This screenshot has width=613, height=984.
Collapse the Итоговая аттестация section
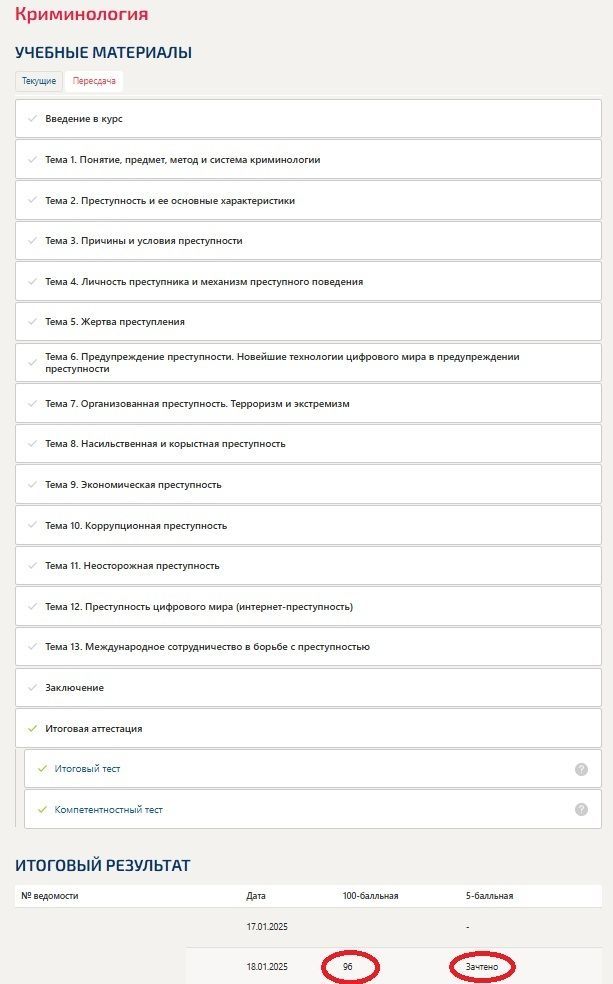click(308, 729)
